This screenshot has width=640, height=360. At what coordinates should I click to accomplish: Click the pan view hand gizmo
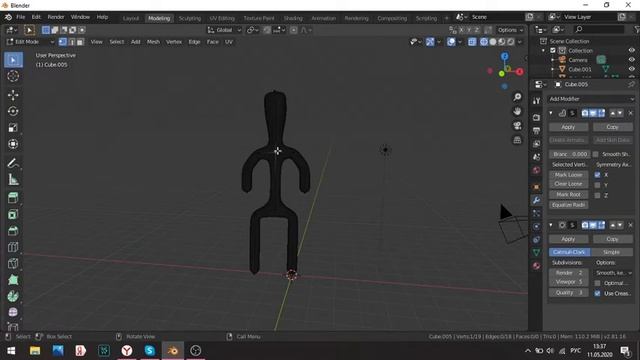click(x=517, y=111)
